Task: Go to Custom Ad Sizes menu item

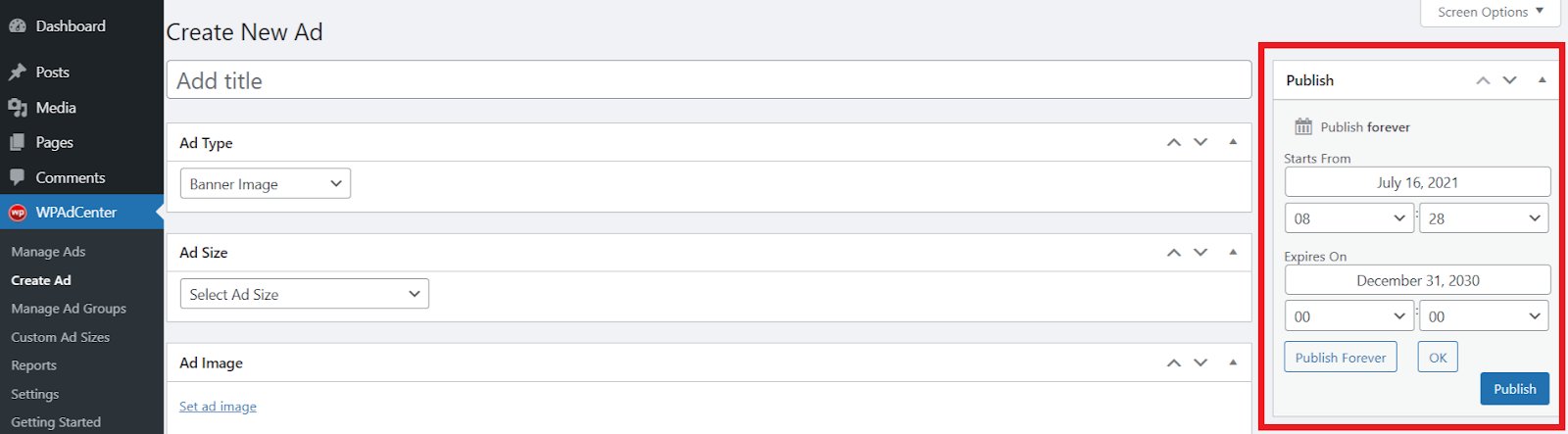Action: point(60,337)
